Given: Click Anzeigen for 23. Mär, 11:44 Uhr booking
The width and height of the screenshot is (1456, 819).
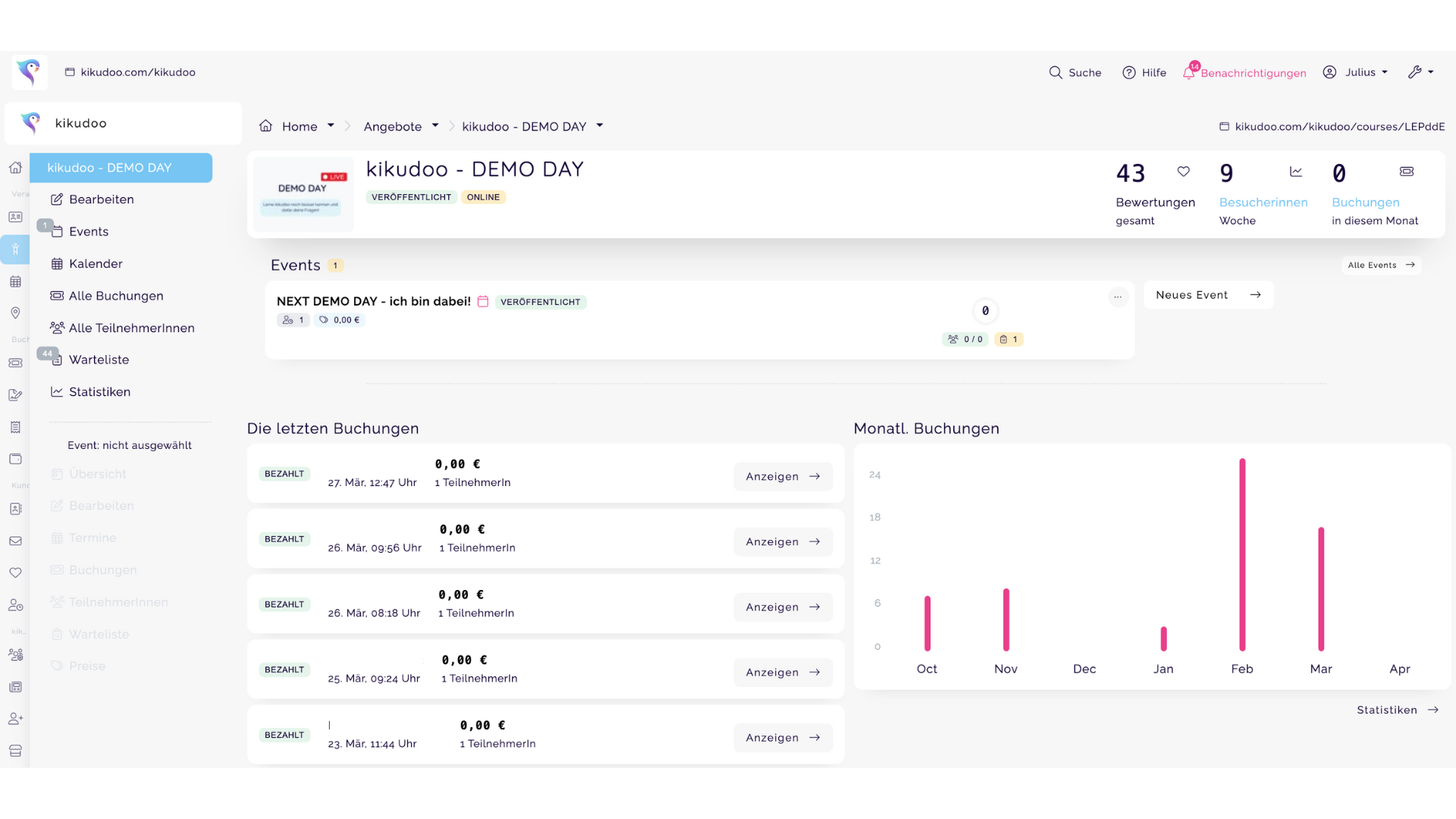Looking at the screenshot, I should click(783, 737).
